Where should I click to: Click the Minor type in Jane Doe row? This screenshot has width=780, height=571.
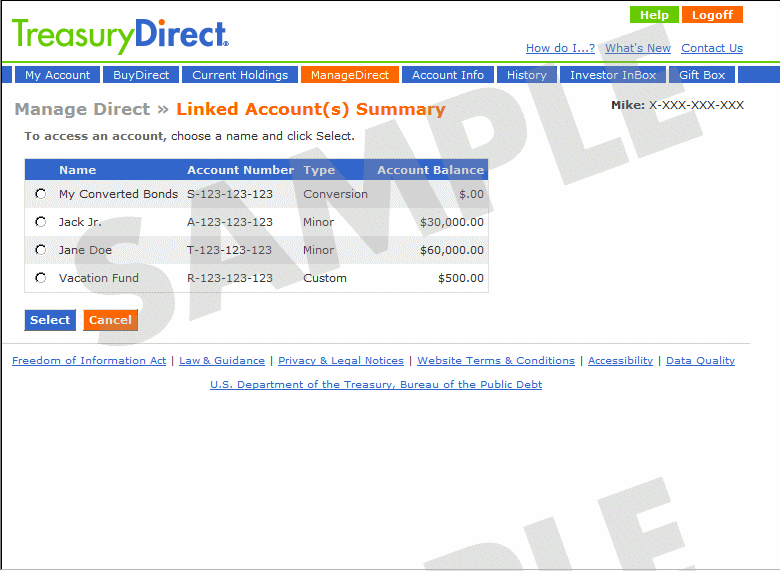tap(318, 250)
